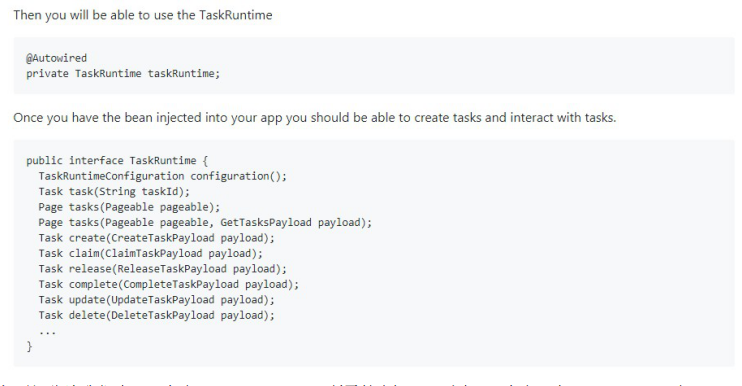Click the 'Task task(String taskId);' line
742x386 pixels.
tap(114, 192)
